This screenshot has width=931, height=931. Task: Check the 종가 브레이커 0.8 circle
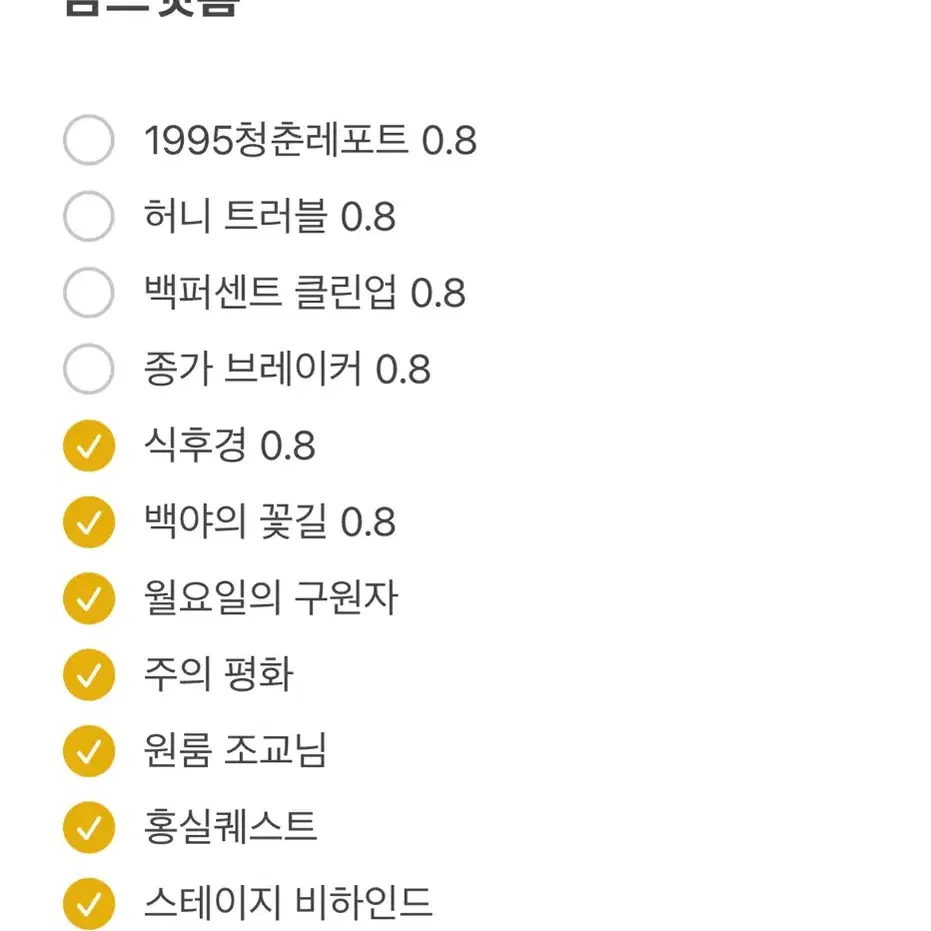coord(88,369)
